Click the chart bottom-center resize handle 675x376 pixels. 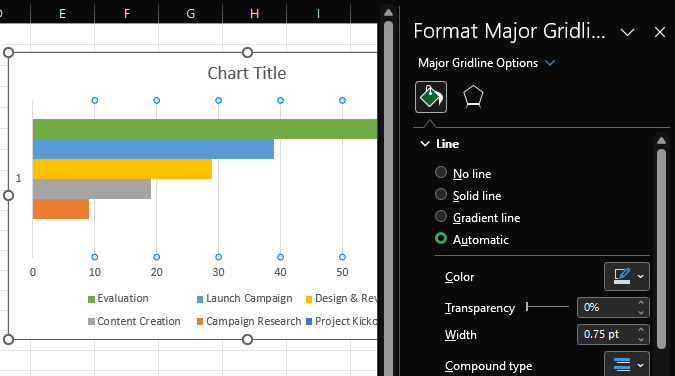pos(247,339)
